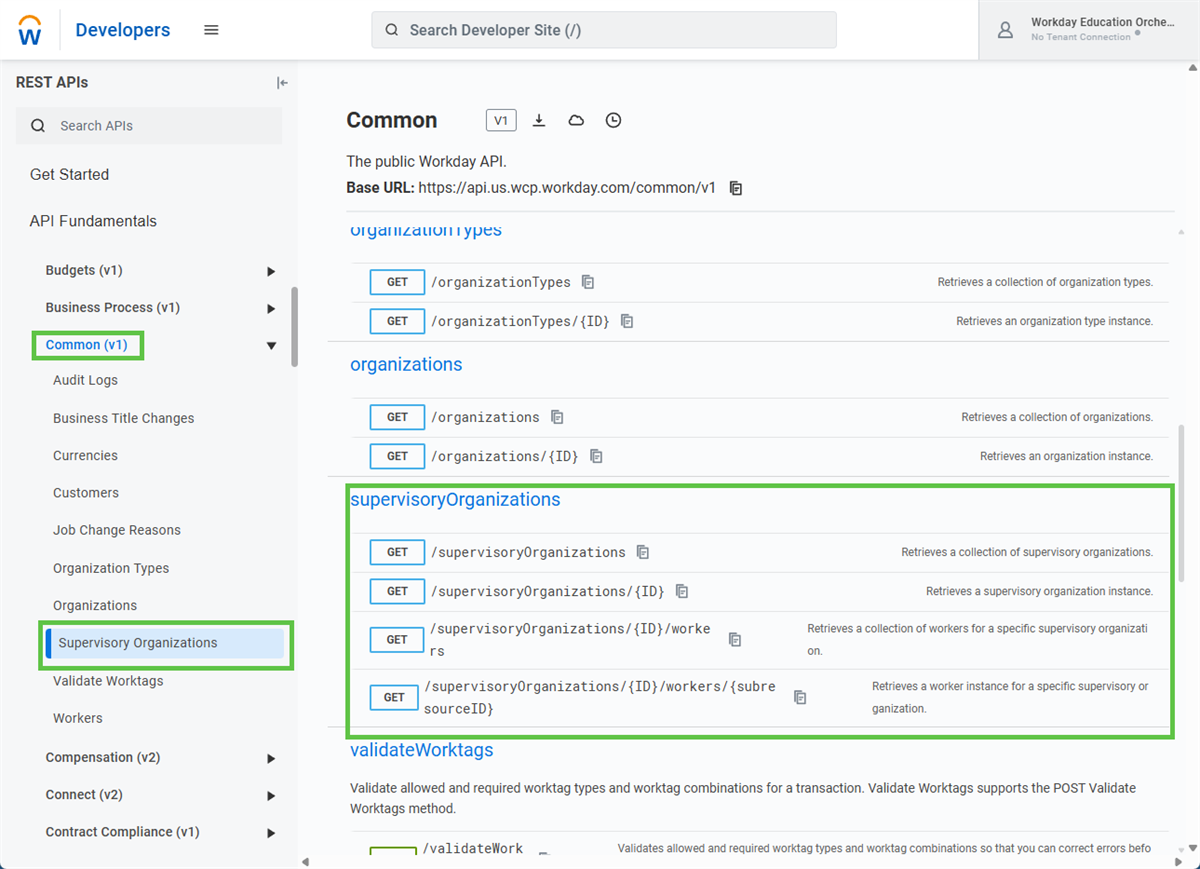Image resolution: width=1200 pixels, height=869 pixels.
Task: Click GET button for /organizationTypes
Action: 397,282
